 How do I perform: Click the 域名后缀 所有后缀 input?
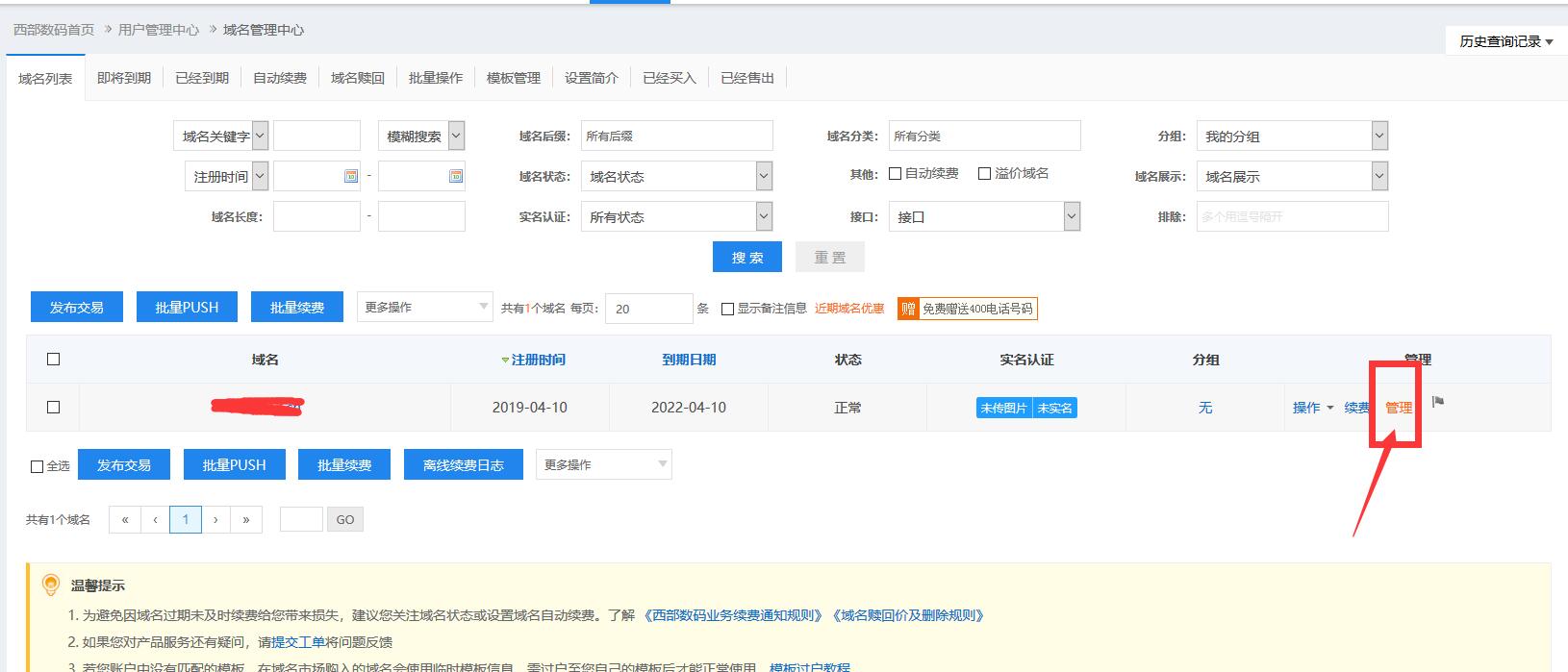click(676, 136)
